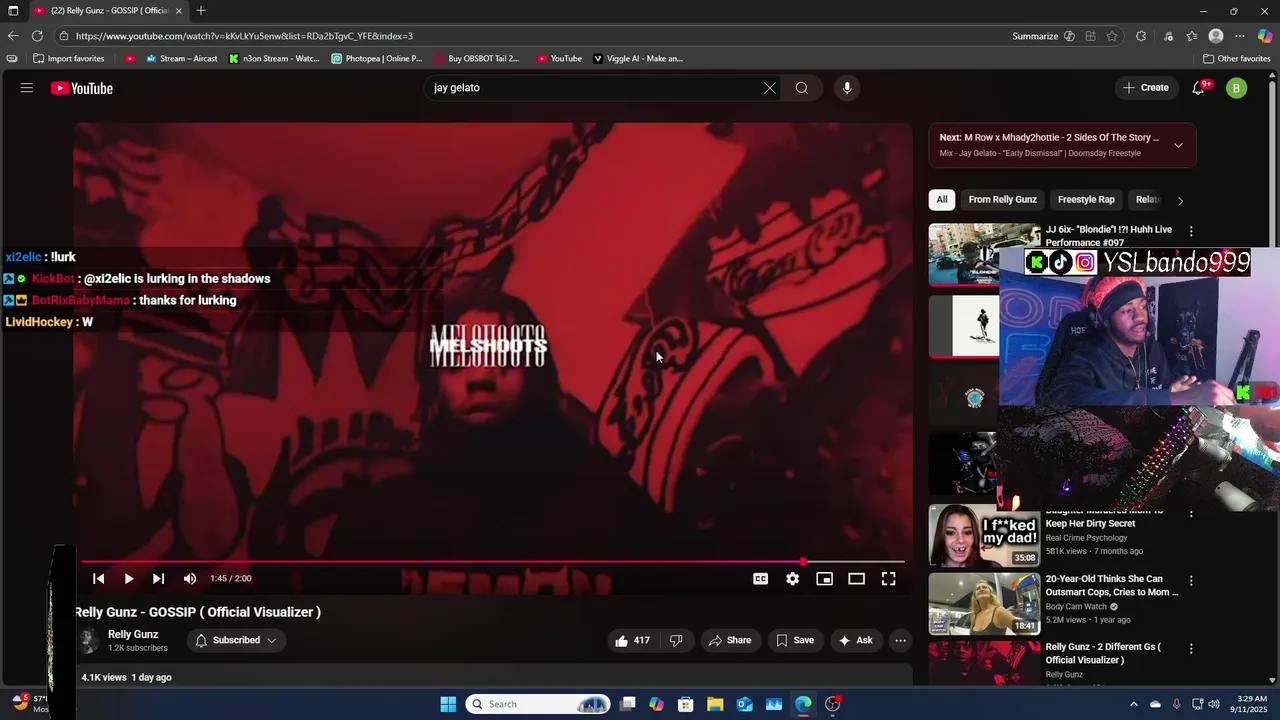Image resolution: width=1280 pixels, height=720 pixels.
Task: Switch to miniplayer mode
Action: (825, 578)
